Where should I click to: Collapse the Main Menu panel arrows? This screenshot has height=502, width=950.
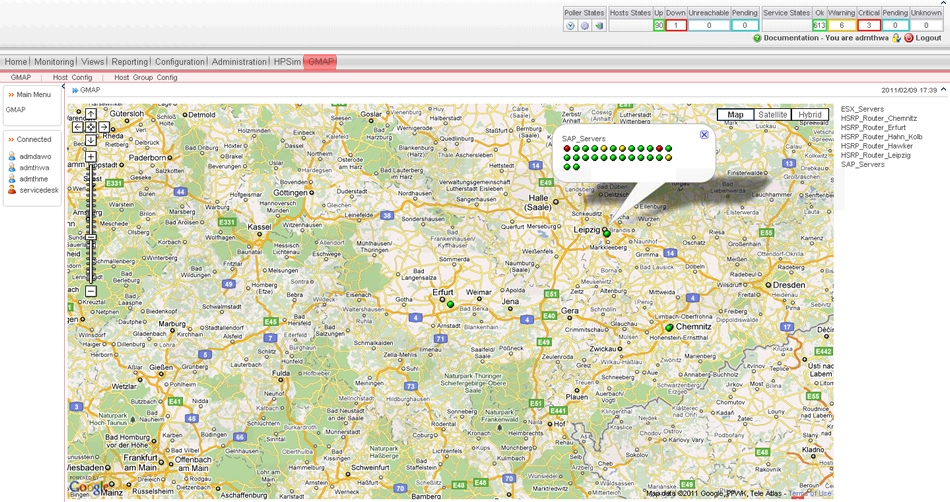click(11, 94)
